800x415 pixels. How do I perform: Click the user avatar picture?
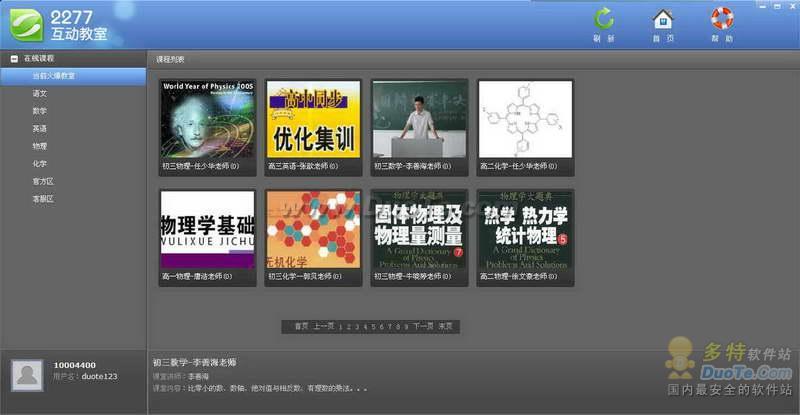tap(27, 375)
